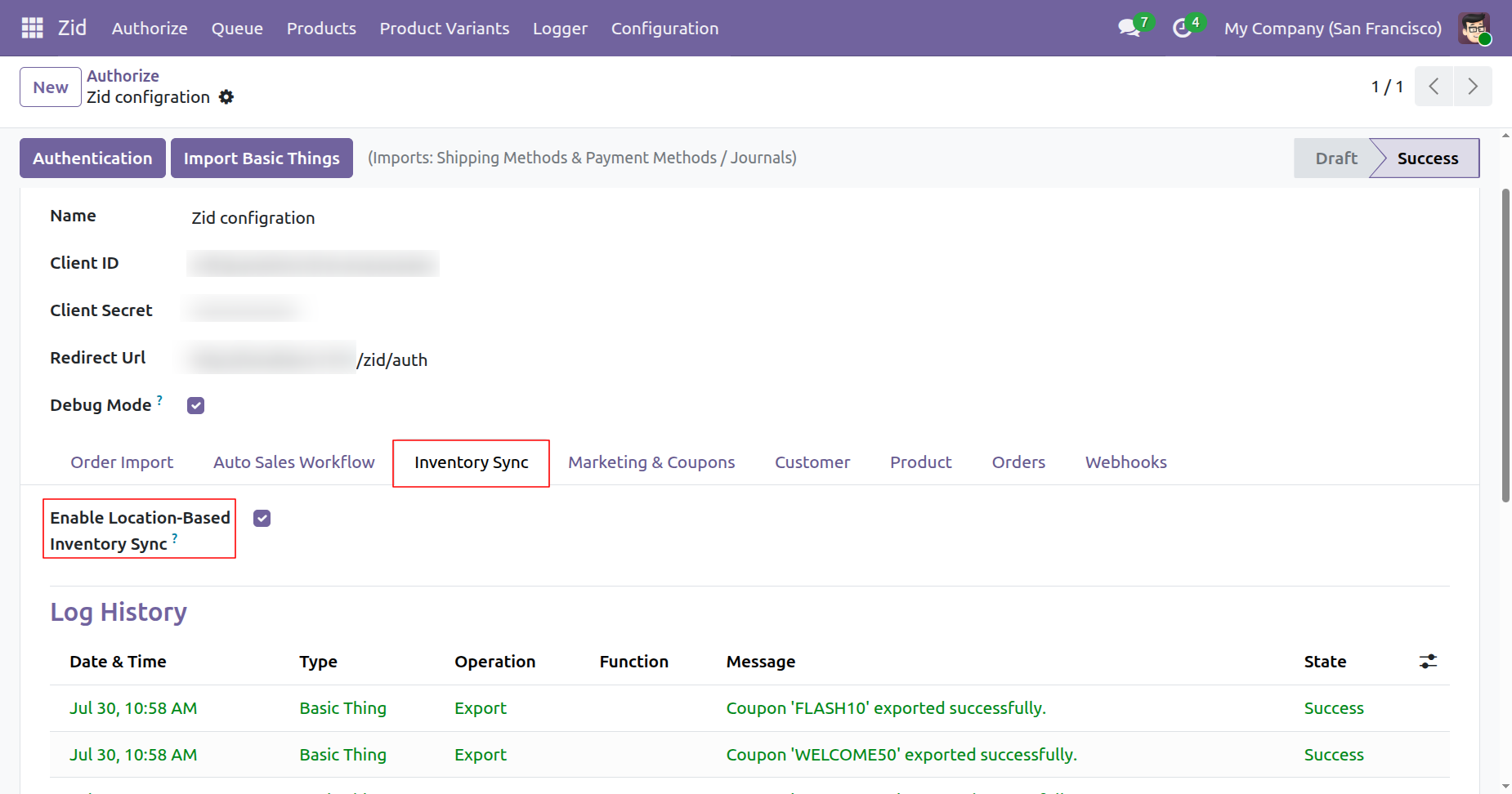Open the Webhooks tab

tap(1125, 462)
